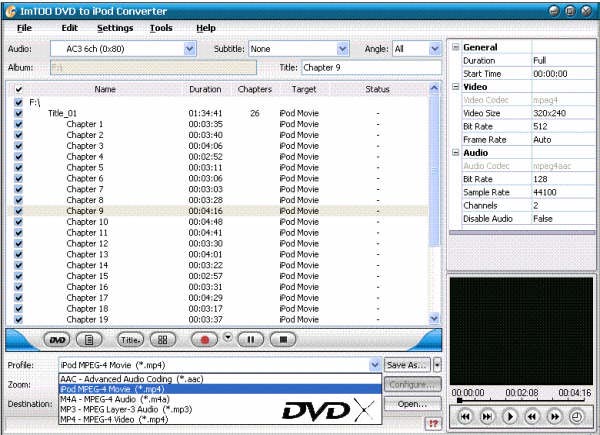Stop conversion with the stop button
Viewport: 600px width, 435px height.
(x=283, y=340)
